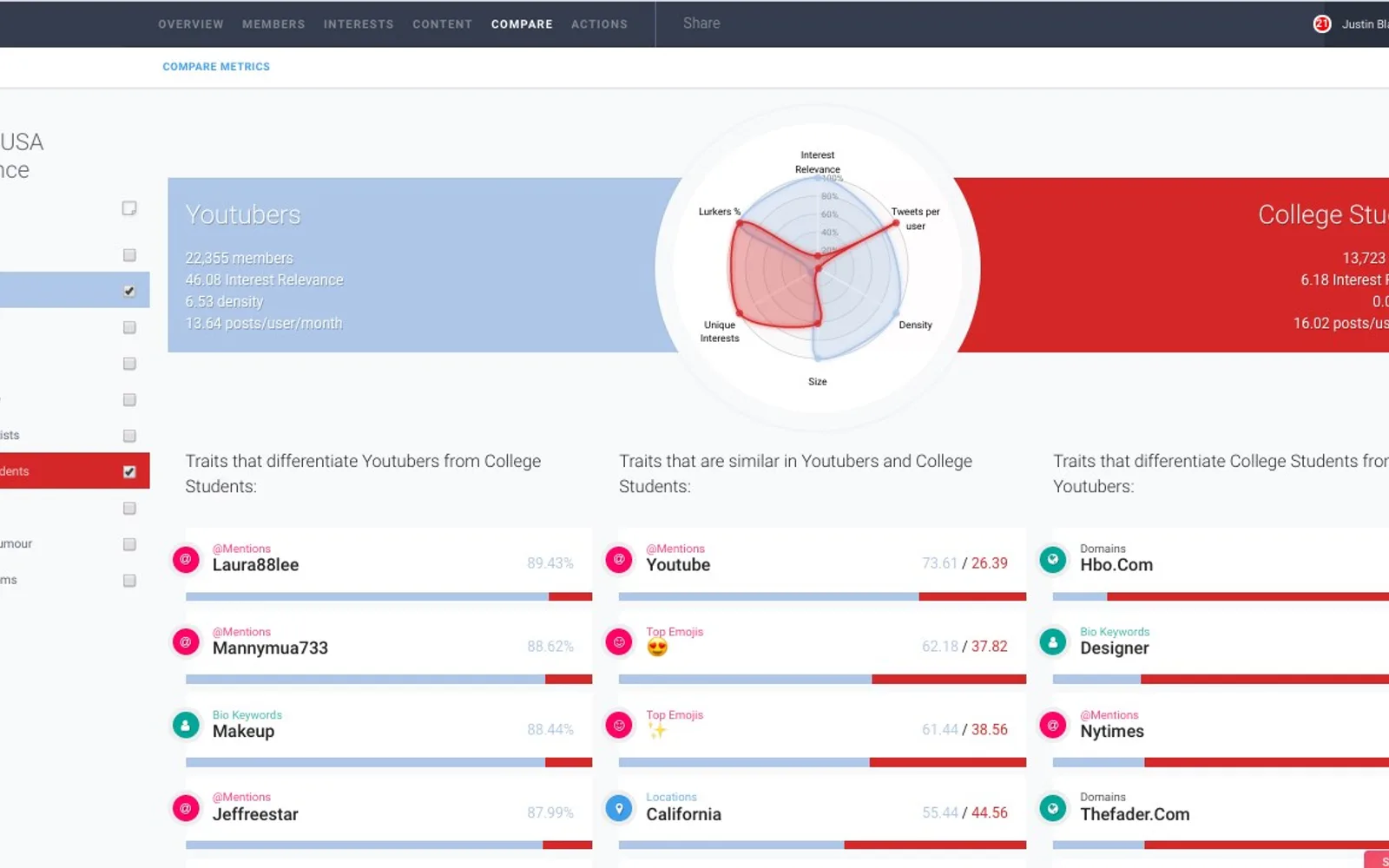Open the Actions tab
1389x868 pixels.
599,24
